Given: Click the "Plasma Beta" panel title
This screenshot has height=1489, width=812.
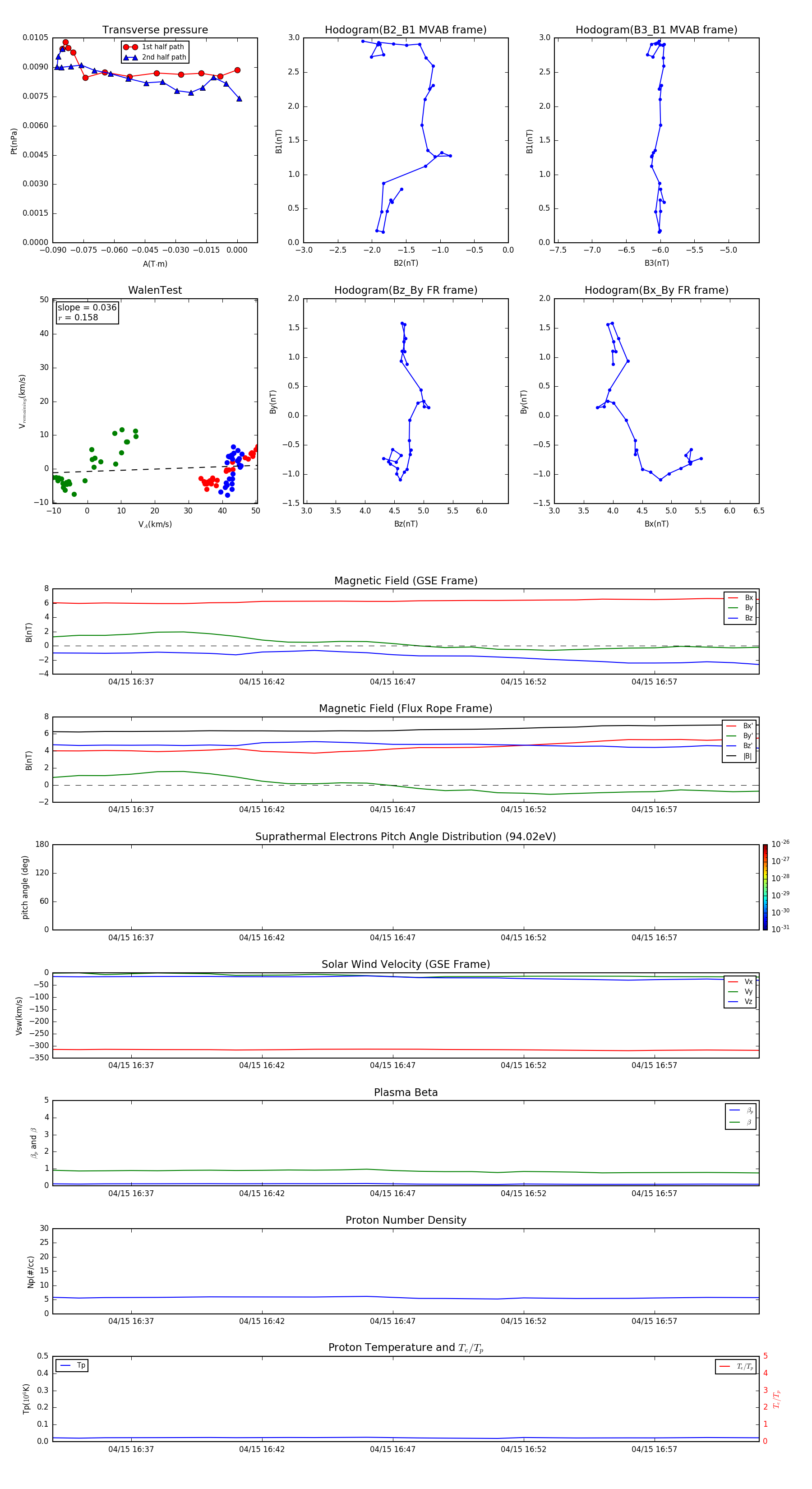Looking at the screenshot, I should pyautogui.click(x=406, y=1092).
